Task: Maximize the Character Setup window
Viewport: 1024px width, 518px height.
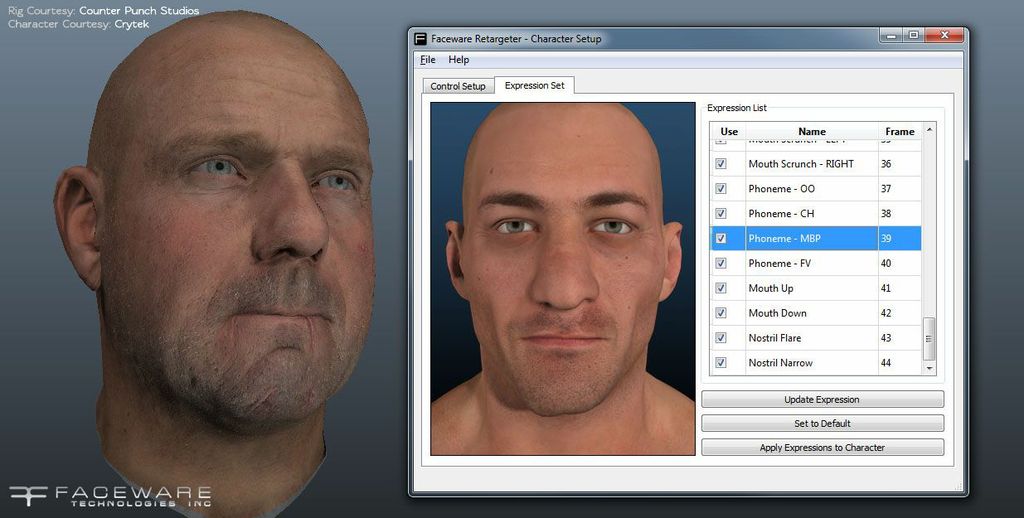Action: 912,35
